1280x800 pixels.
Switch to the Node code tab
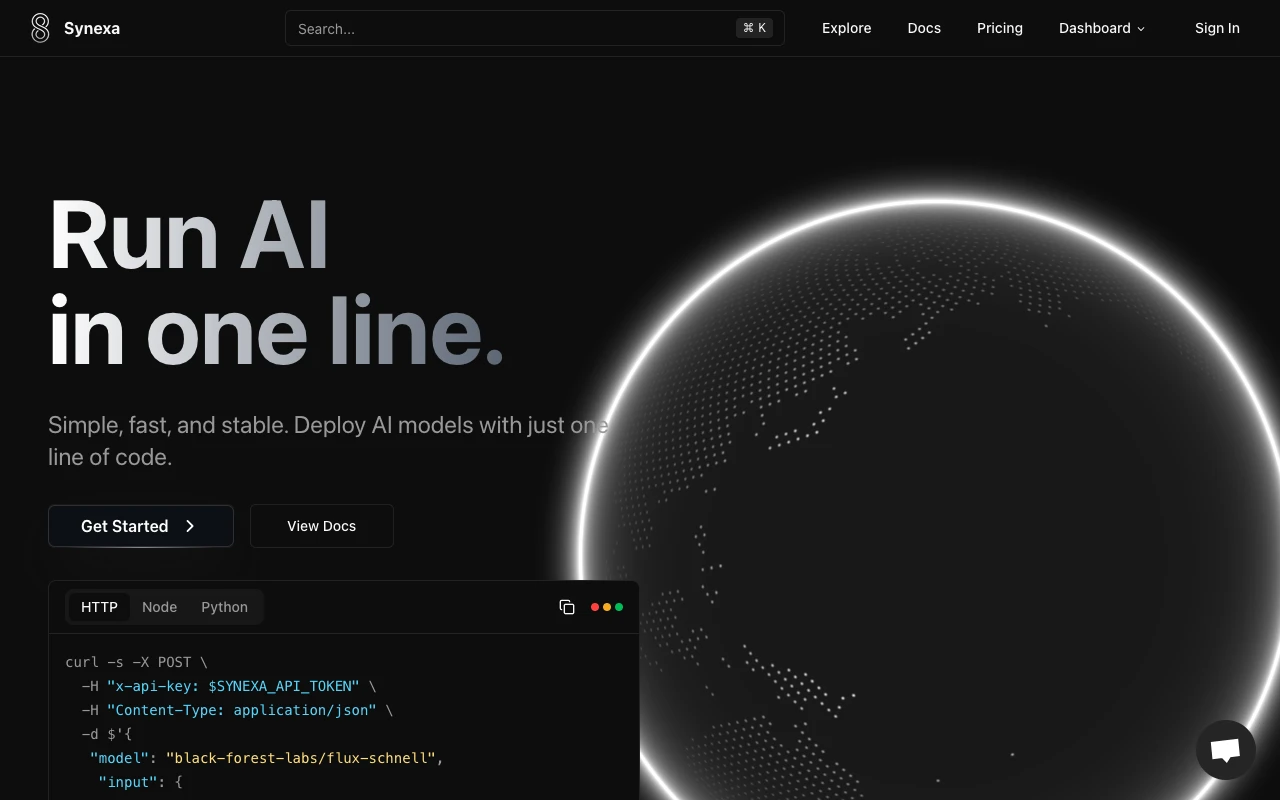[x=159, y=607]
